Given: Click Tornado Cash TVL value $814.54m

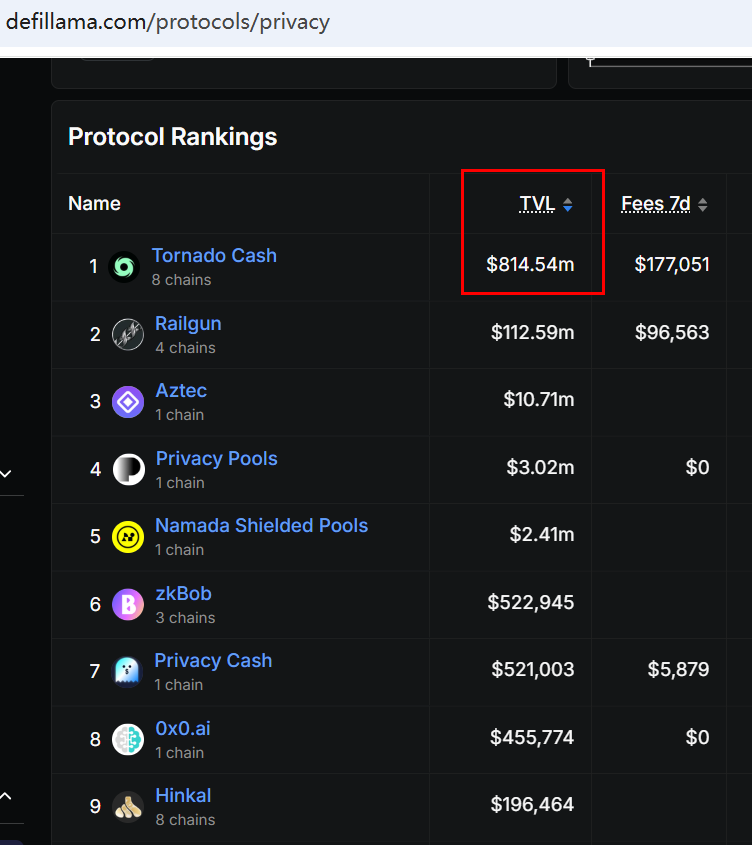Looking at the screenshot, I should (530, 265).
